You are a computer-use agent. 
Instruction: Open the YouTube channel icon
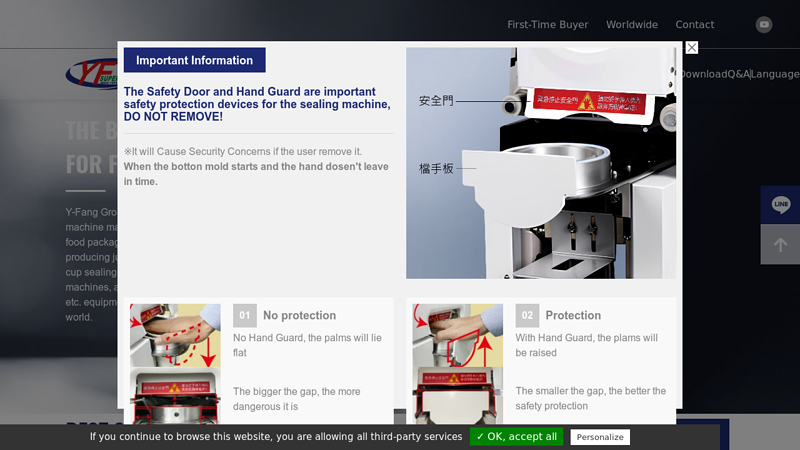click(764, 25)
